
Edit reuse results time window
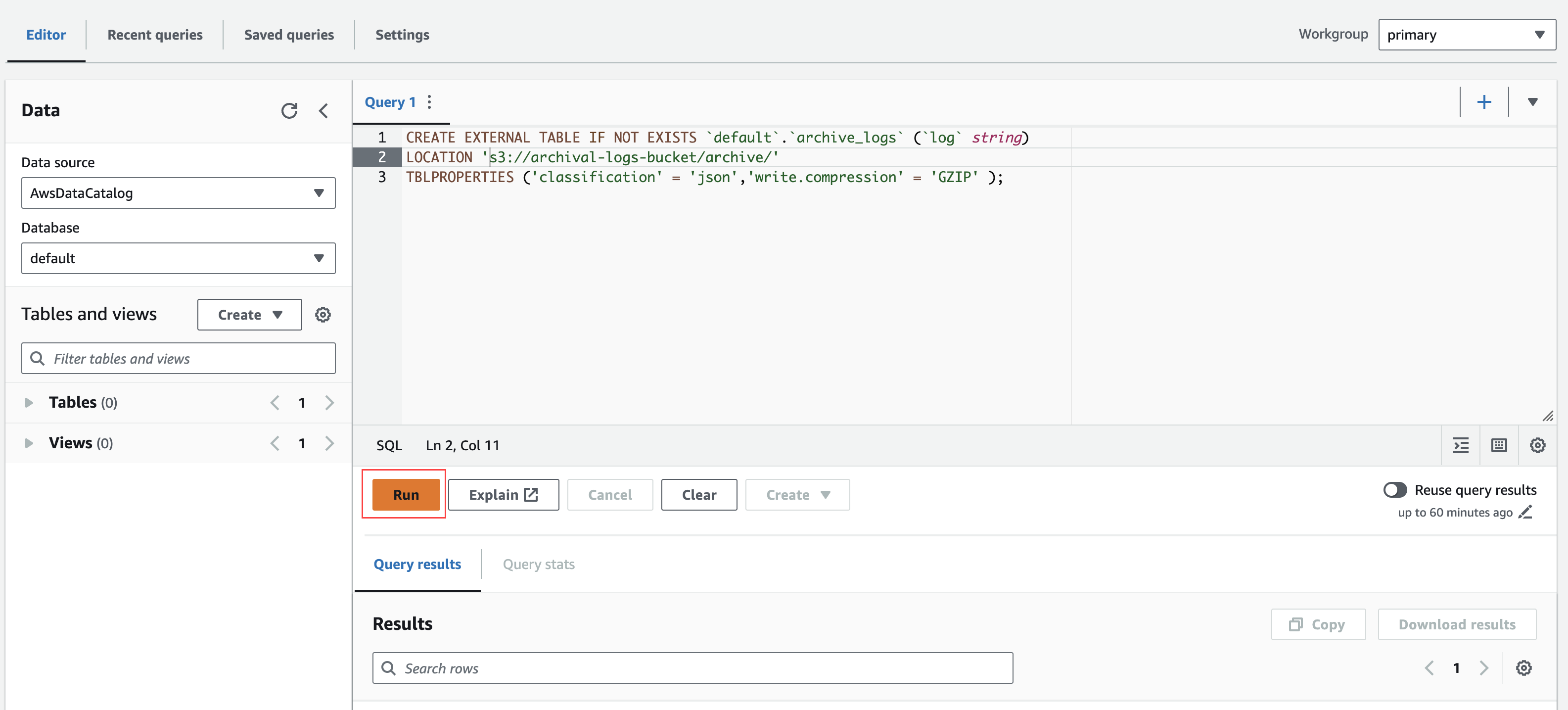[1525, 512]
